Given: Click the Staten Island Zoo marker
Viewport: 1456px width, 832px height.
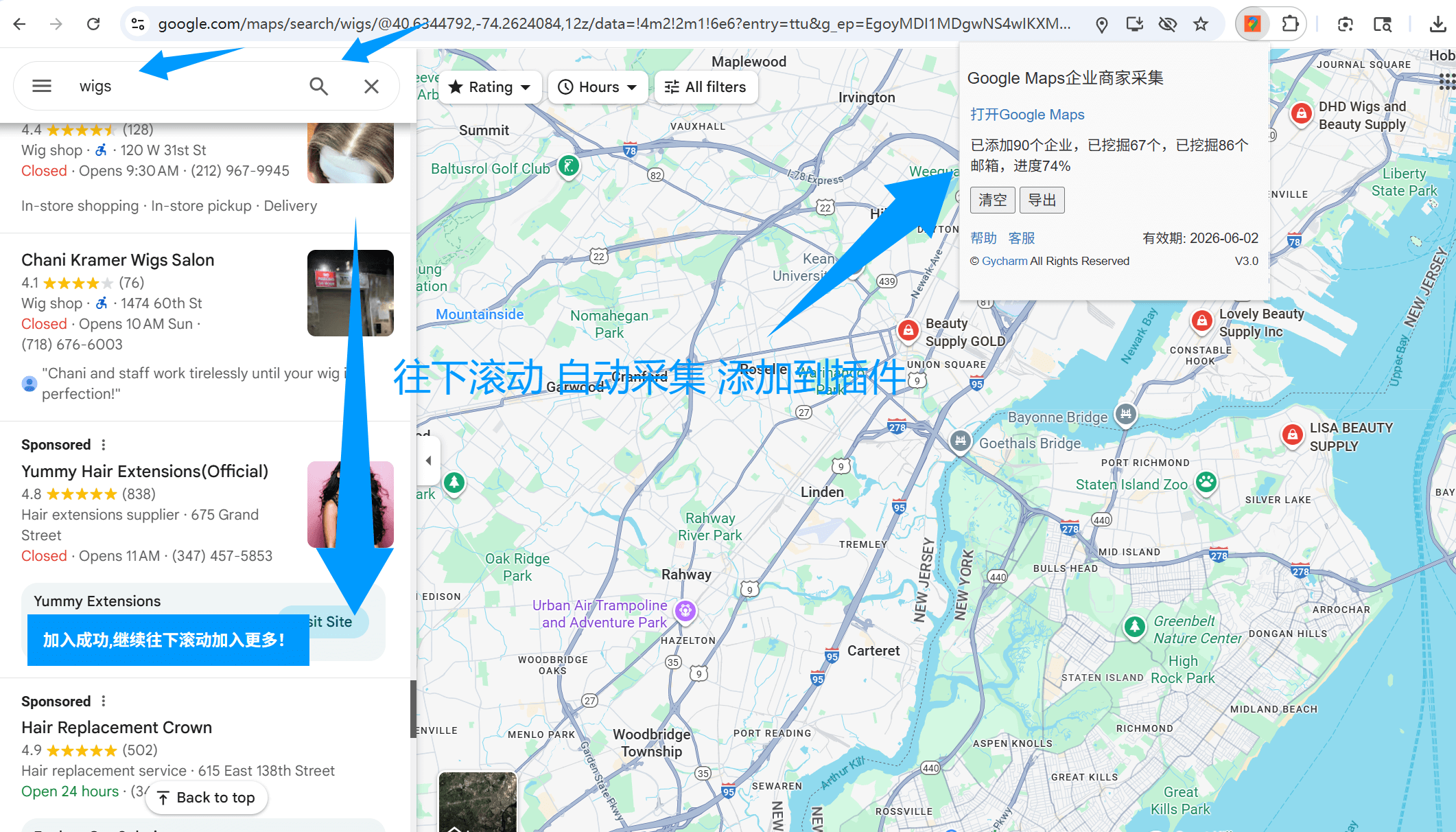Looking at the screenshot, I should 1206,482.
